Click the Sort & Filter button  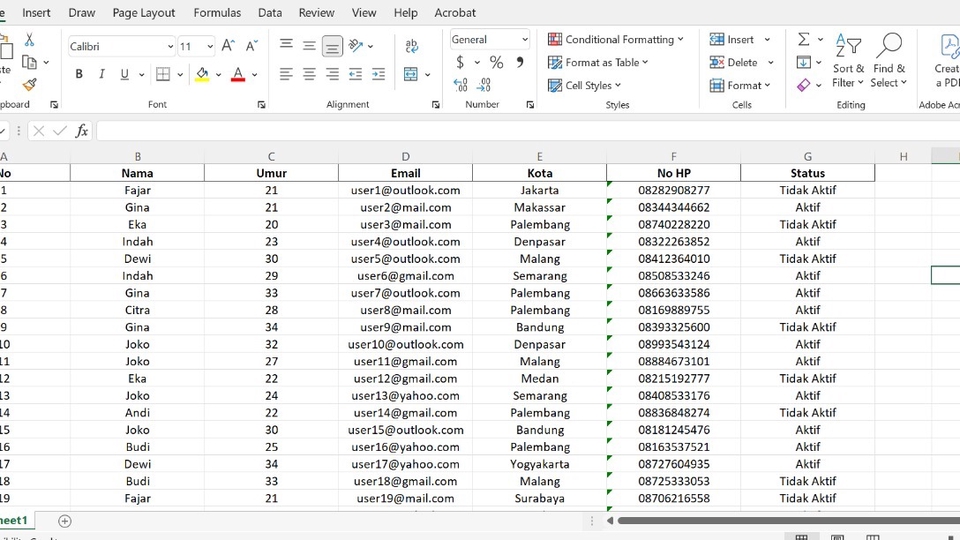[848, 60]
